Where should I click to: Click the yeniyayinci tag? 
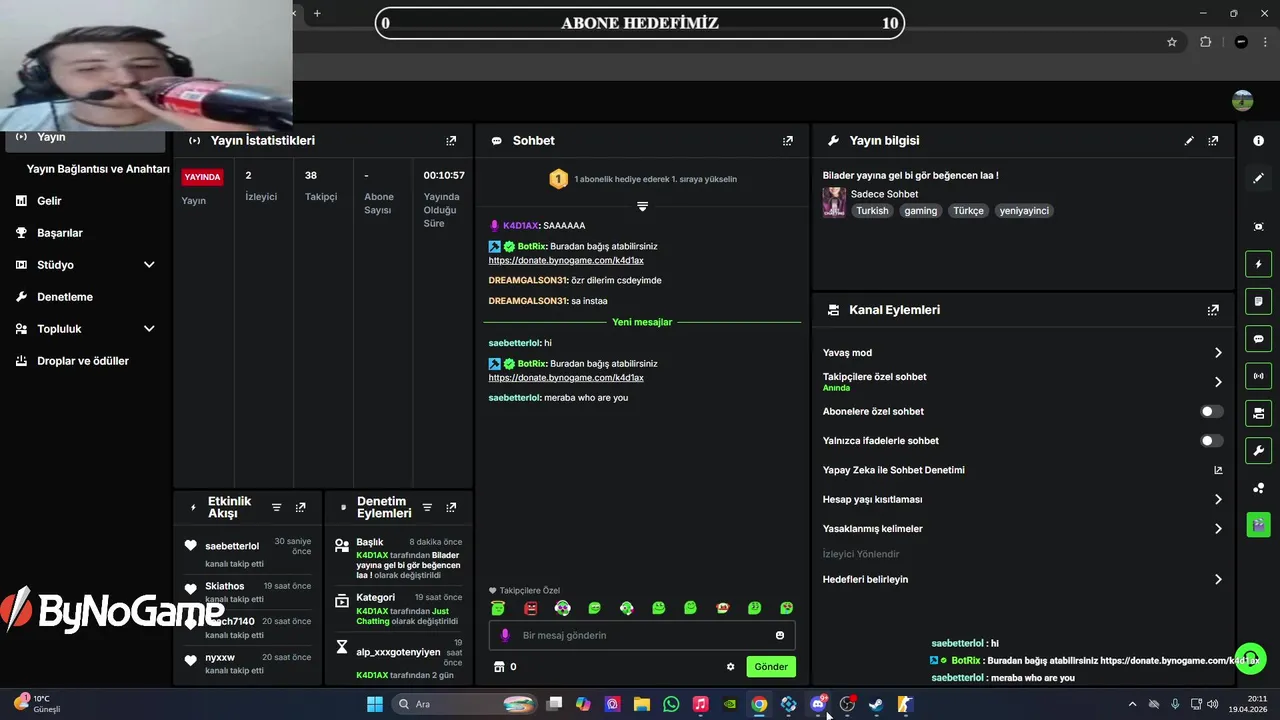tap(1023, 211)
